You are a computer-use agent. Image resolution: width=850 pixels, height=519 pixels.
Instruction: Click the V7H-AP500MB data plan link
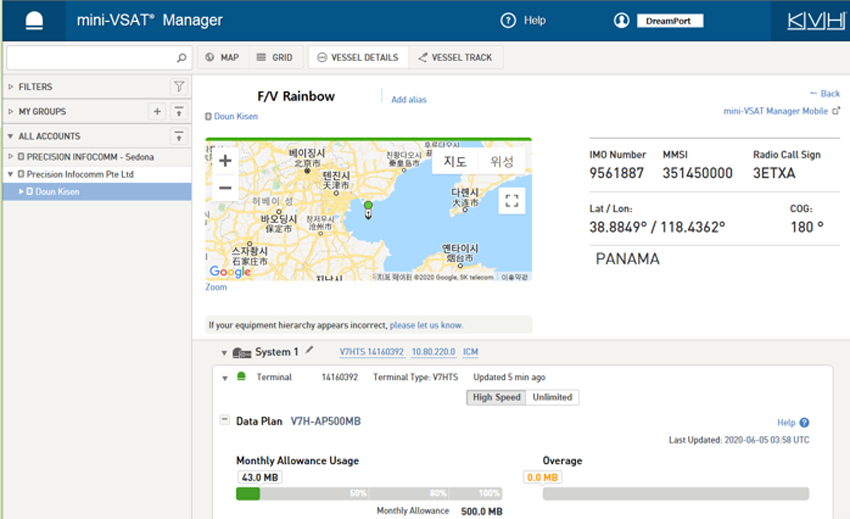pyautogui.click(x=325, y=421)
